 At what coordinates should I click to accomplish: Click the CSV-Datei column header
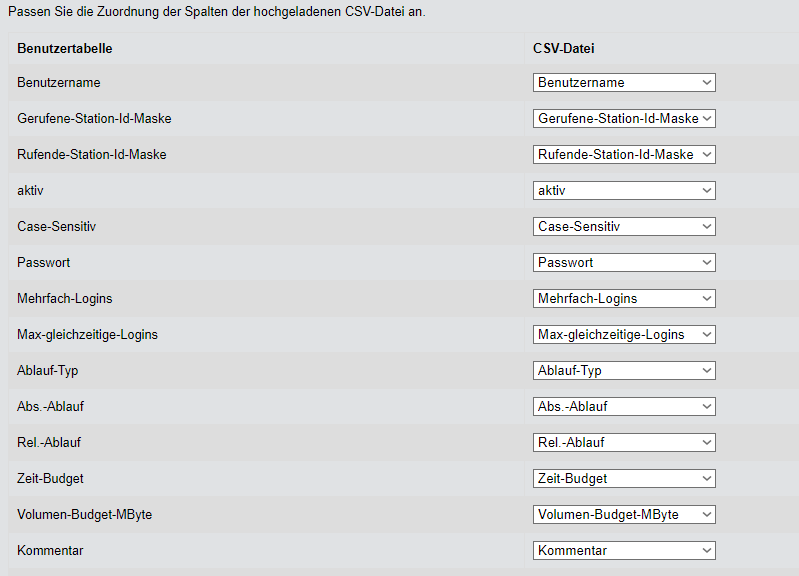click(x=565, y=48)
